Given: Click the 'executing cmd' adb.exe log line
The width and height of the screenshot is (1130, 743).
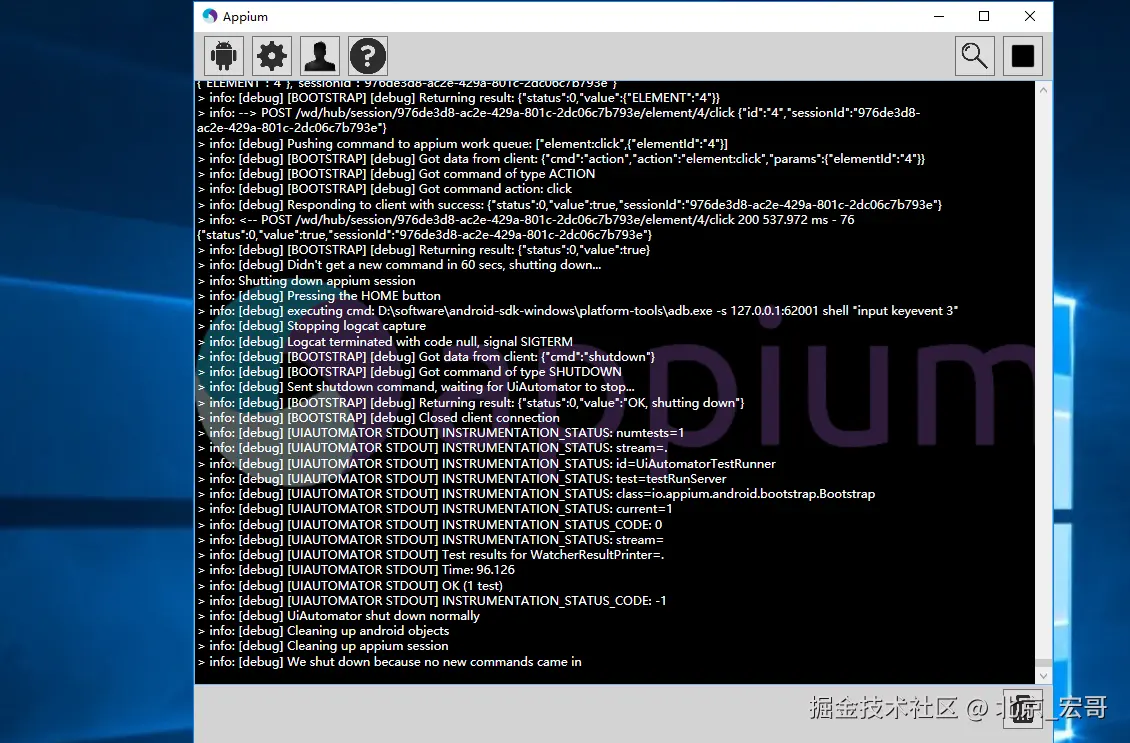Looking at the screenshot, I should pos(578,311).
